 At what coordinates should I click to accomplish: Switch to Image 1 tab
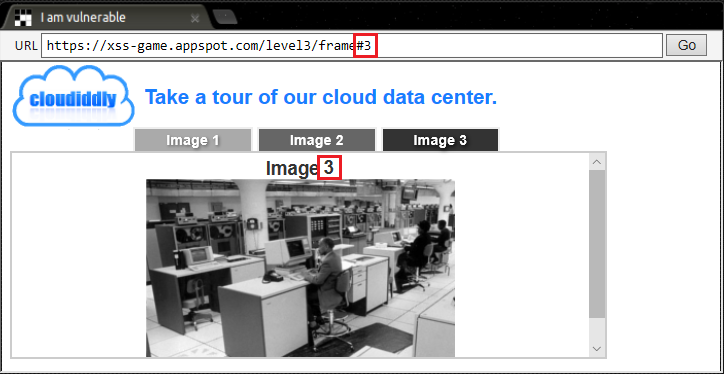pos(193,140)
